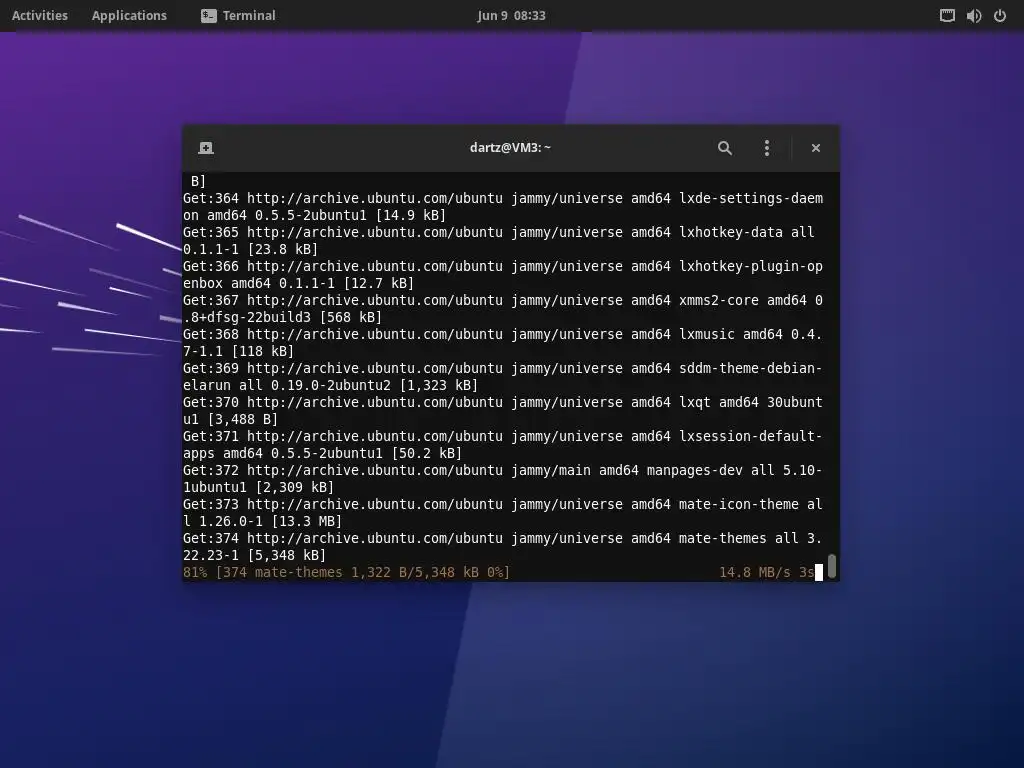Click the Get:364 lxde-settings-daemon line
This screenshot has width=1024, height=768.
coord(503,206)
